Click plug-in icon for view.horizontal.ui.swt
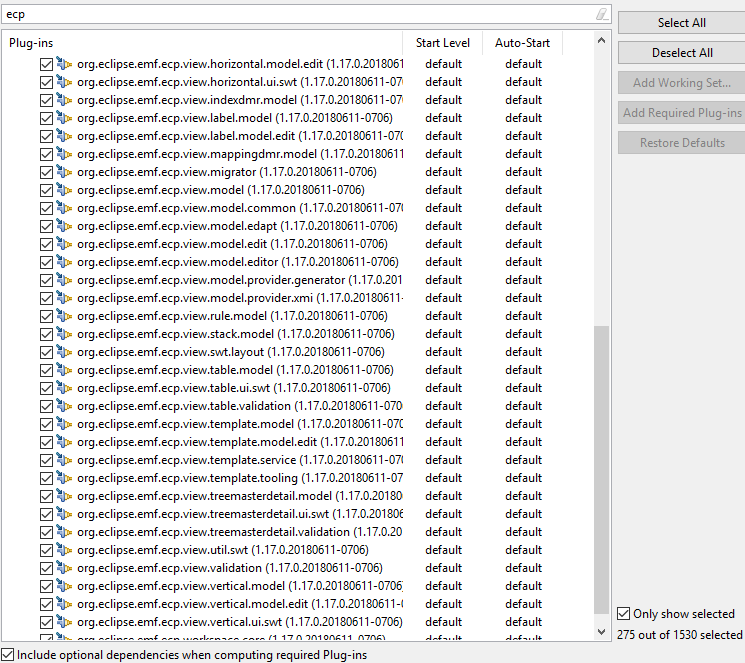This screenshot has height=663, width=745. [64, 82]
